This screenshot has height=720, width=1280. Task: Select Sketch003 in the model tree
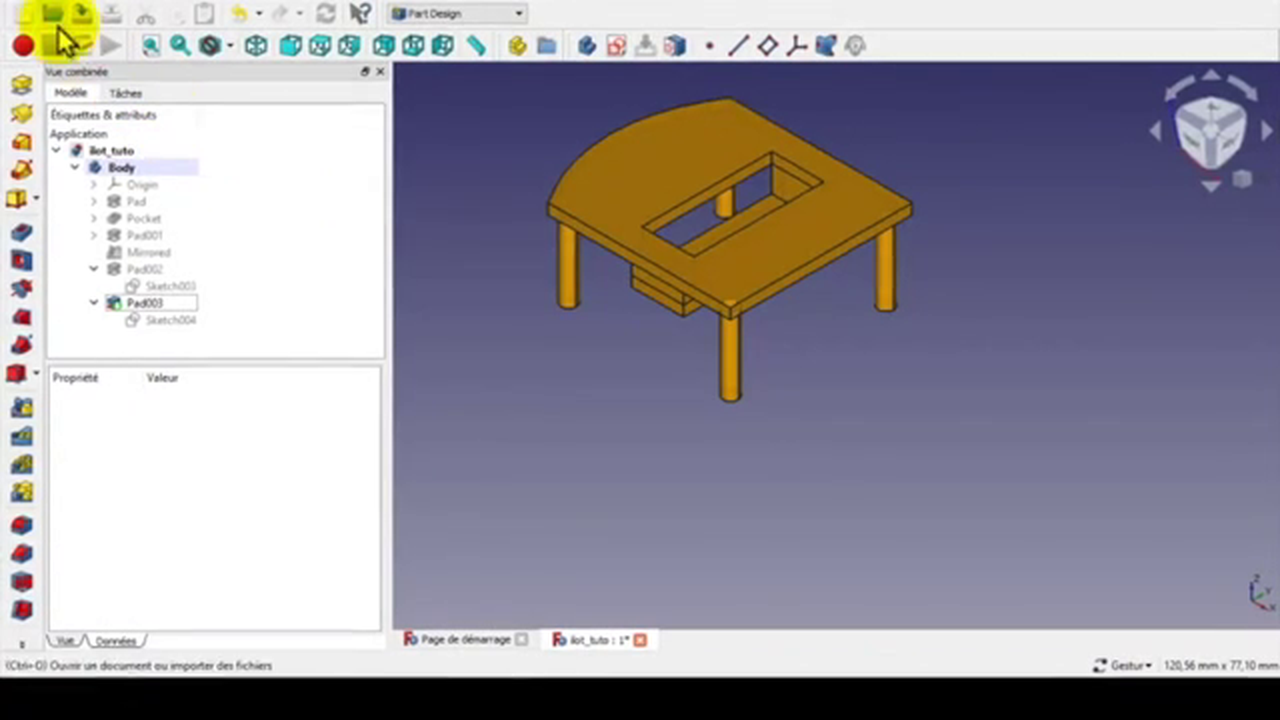click(x=170, y=286)
